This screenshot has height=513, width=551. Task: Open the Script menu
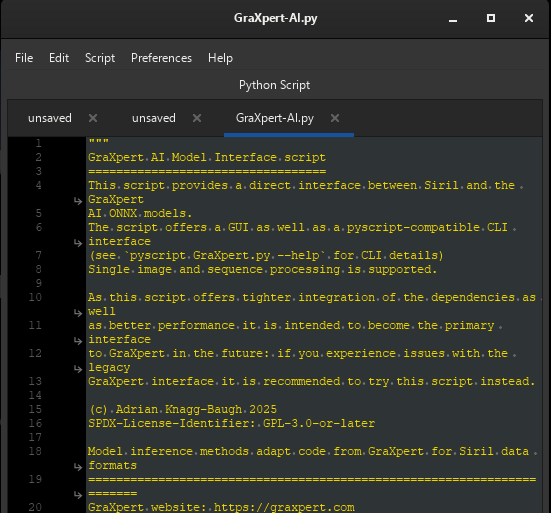click(x=100, y=58)
